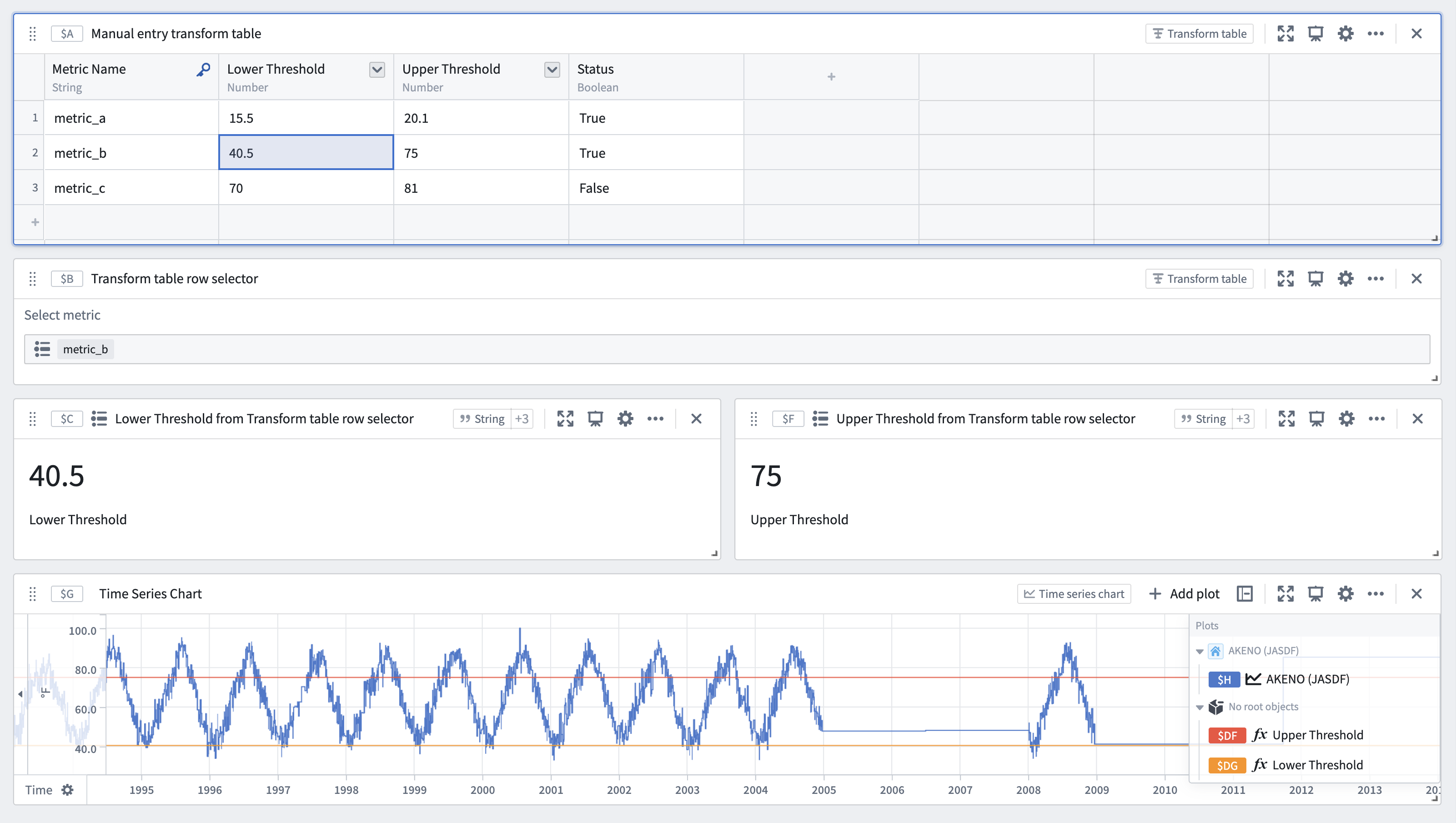1456x823 pixels.
Task: Click +3 tag on Lower Threshold card
Action: click(522, 419)
